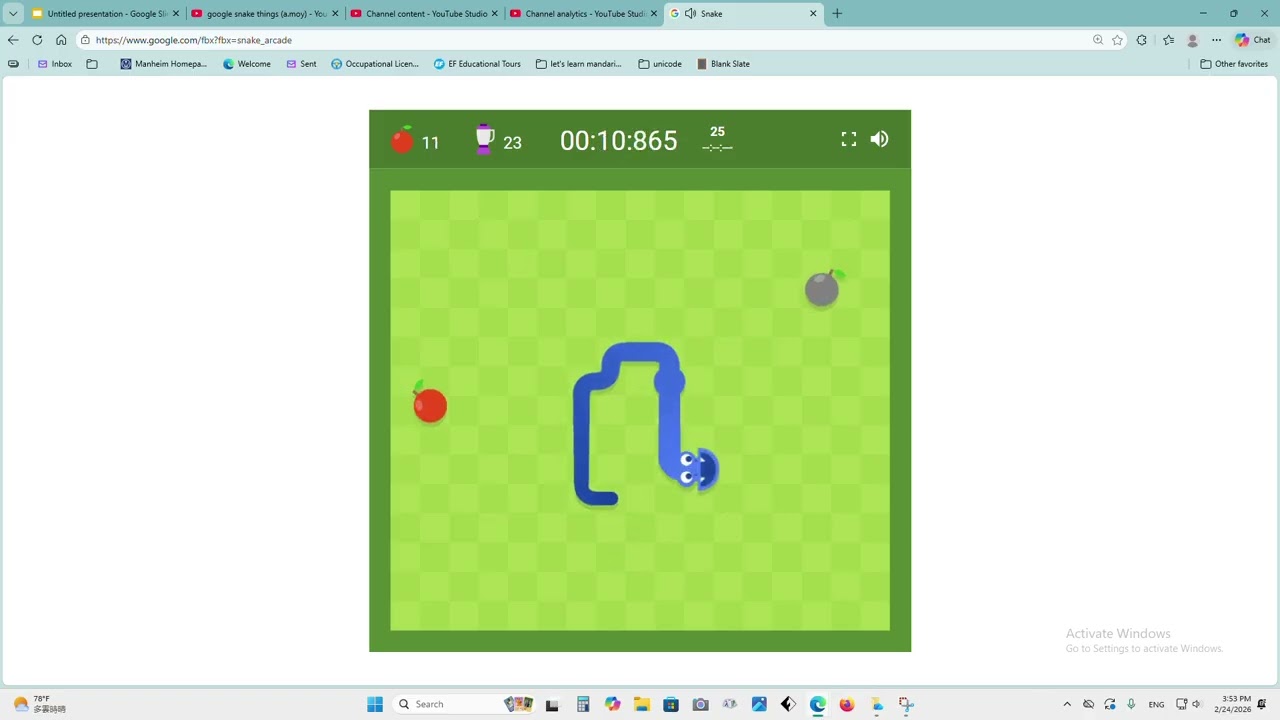Open the Sent bookmark
1280x720 pixels.
[x=301, y=64]
